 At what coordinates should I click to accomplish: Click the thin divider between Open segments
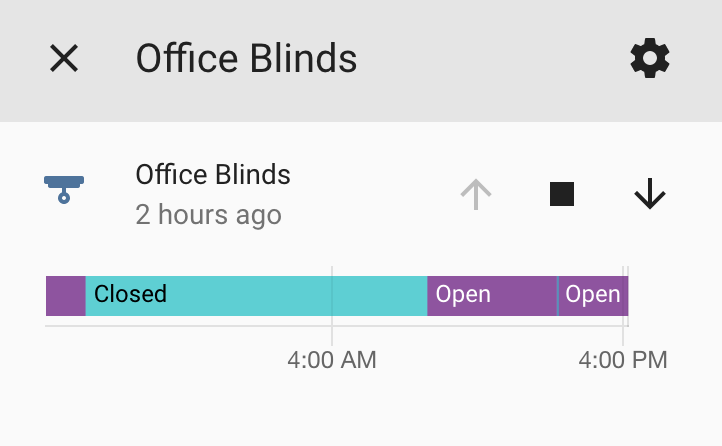click(x=558, y=296)
